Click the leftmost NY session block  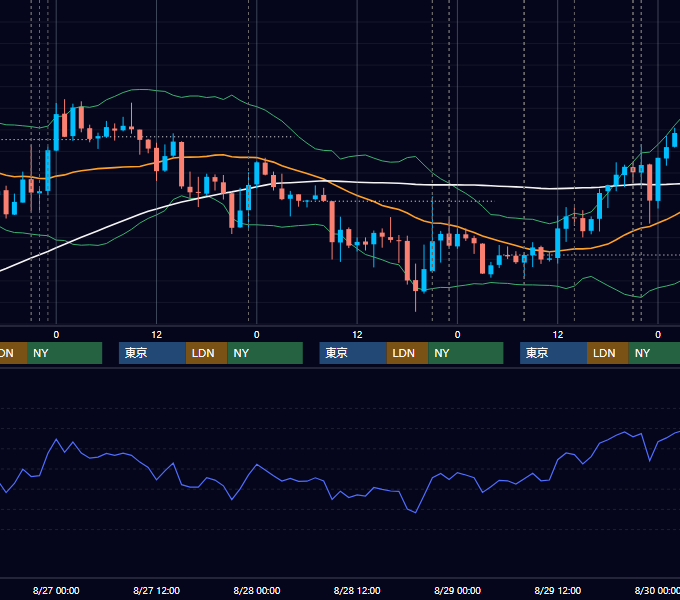[64, 353]
